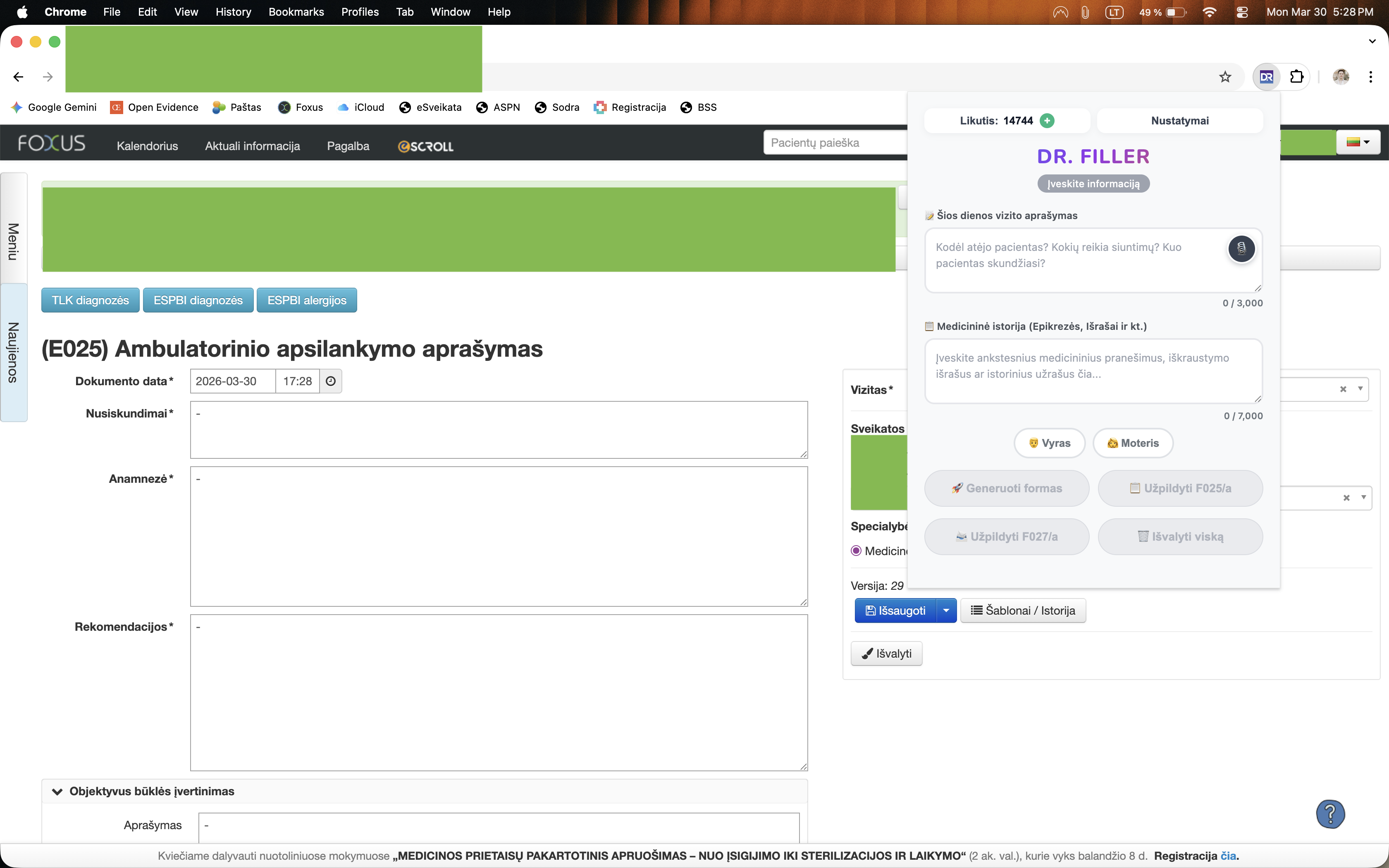Click the SCROLL logo in the navigation bar
This screenshot has height=868, width=1389.
(425, 146)
